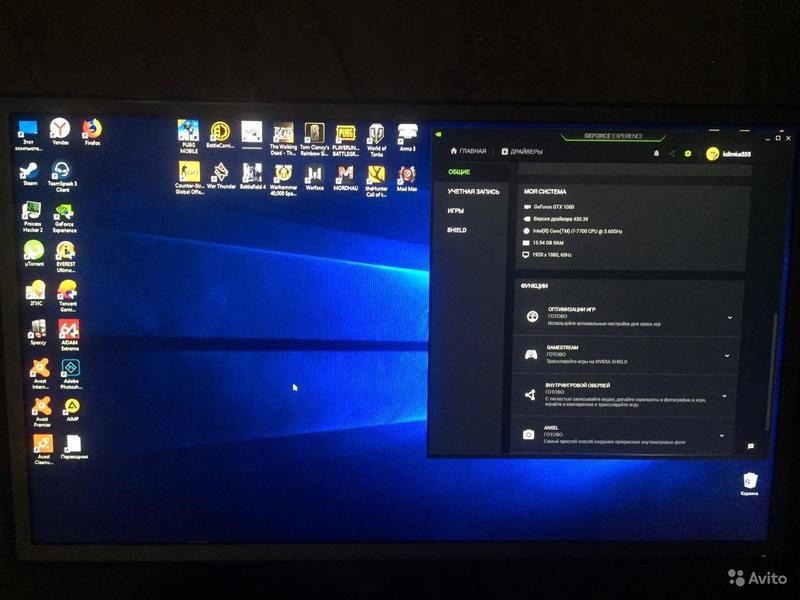
Task: Select the AIMP player shortcut
Action: [72, 410]
